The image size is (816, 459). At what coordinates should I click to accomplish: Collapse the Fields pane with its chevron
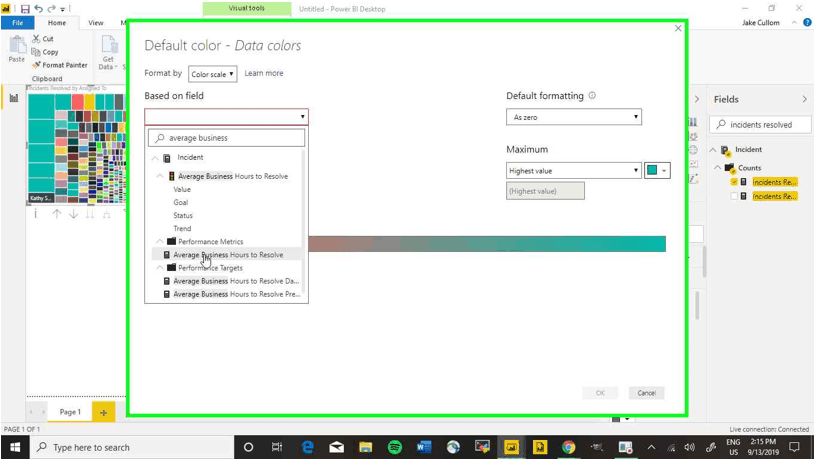[x=805, y=99]
